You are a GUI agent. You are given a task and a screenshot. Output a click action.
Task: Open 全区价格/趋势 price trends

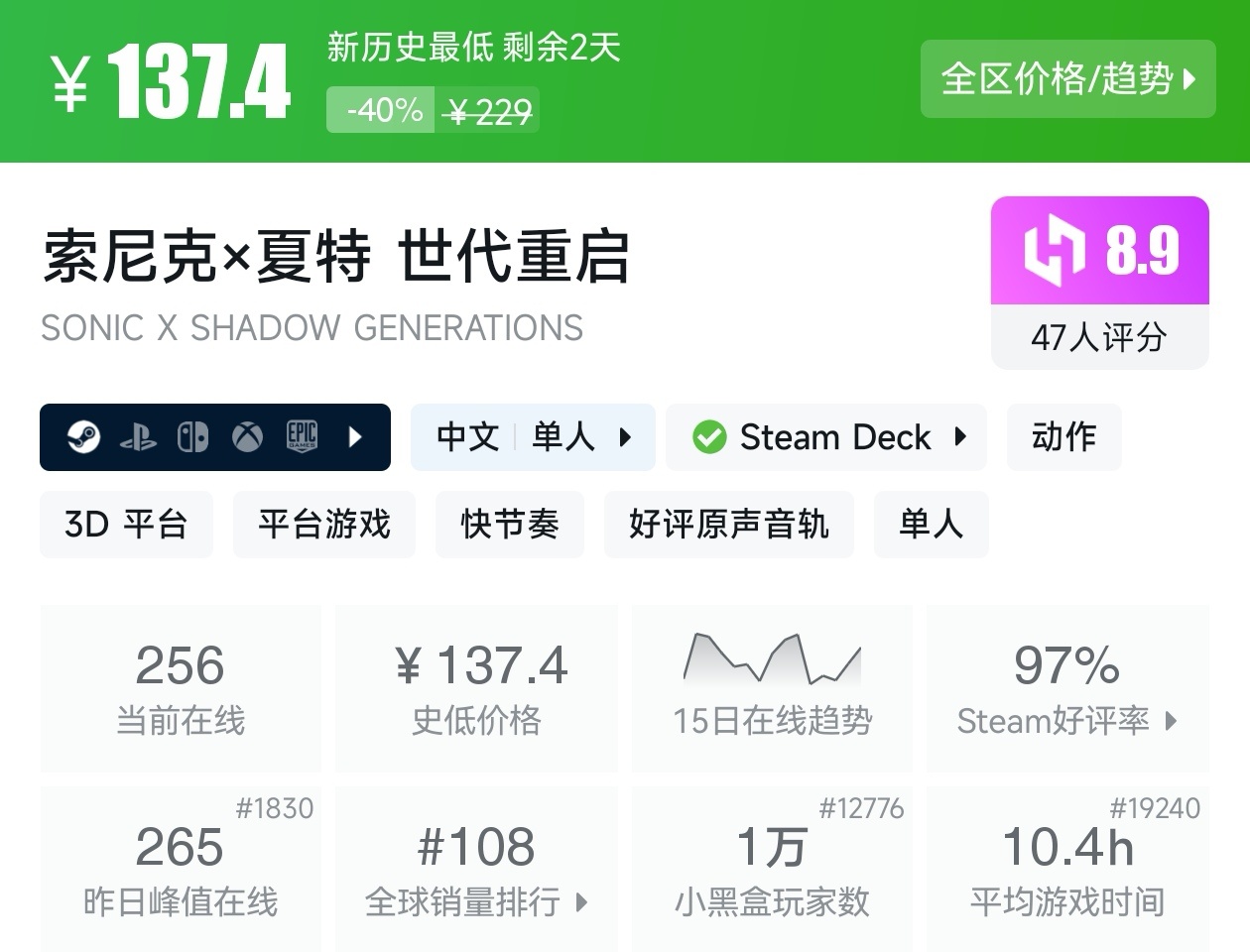tap(1067, 79)
